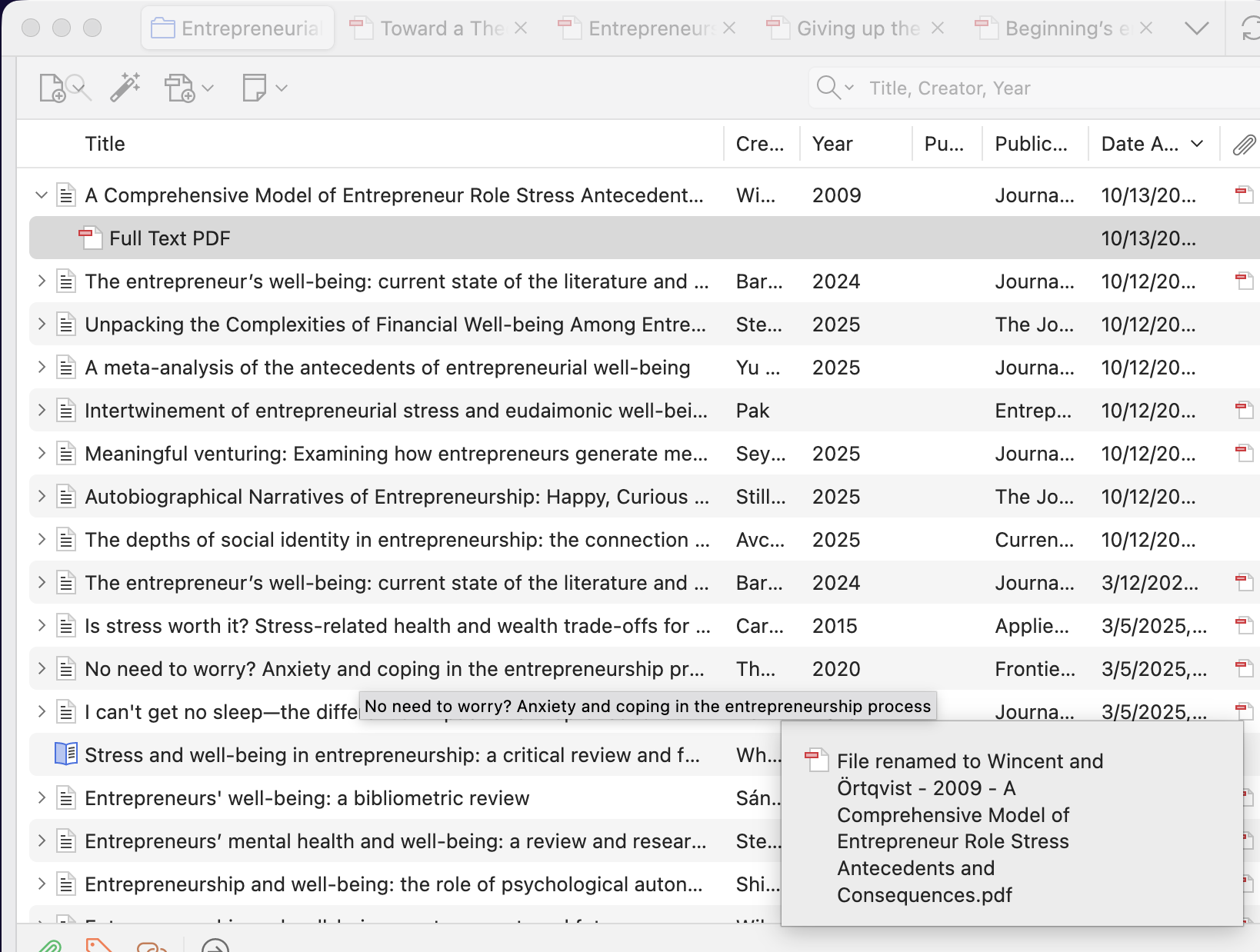The height and width of the screenshot is (952, 1260).
Task: Click the PDF indicator in the A Comprehensive Model row
Action: click(1244, 195)
